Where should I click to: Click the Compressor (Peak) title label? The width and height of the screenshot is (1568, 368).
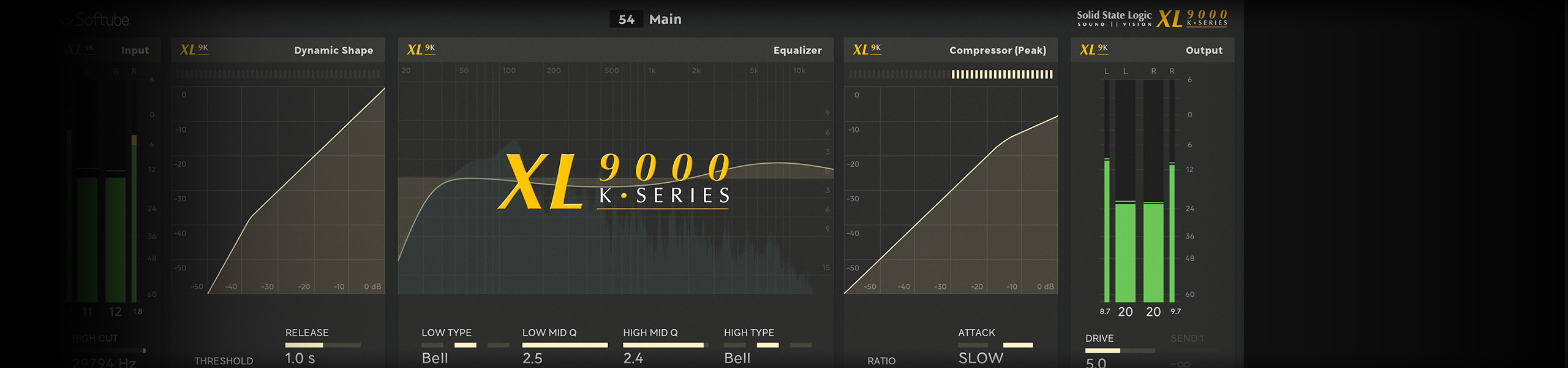tap(997, 50)
